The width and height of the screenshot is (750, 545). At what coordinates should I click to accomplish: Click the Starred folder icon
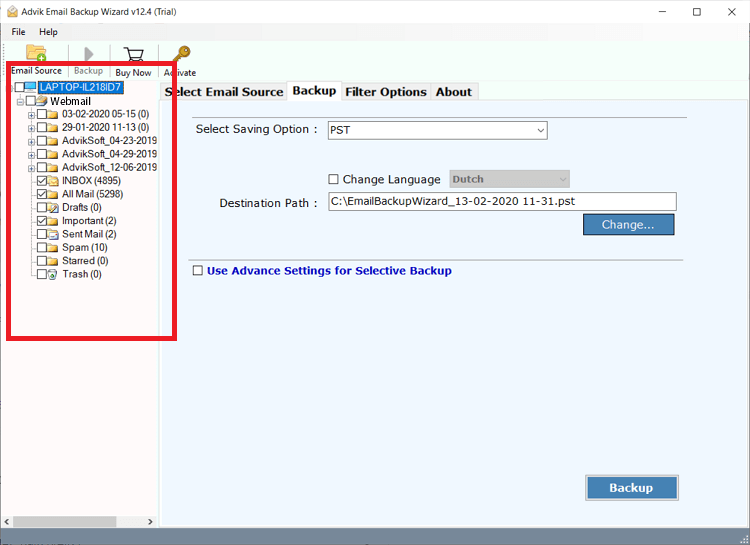click(53, 261)
